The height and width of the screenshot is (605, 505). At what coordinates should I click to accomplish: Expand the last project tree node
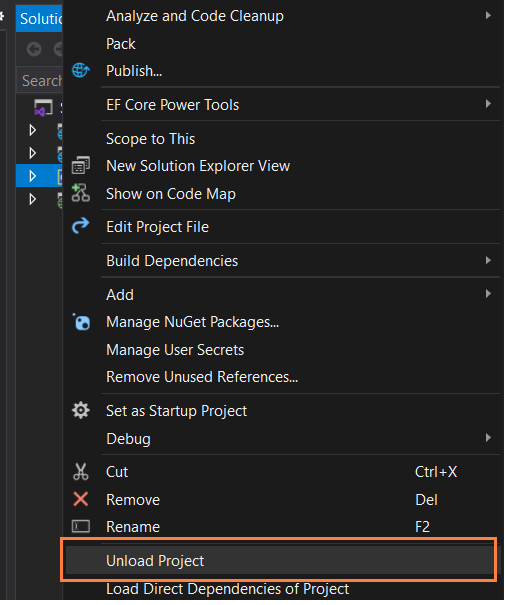tap(33, 199)
